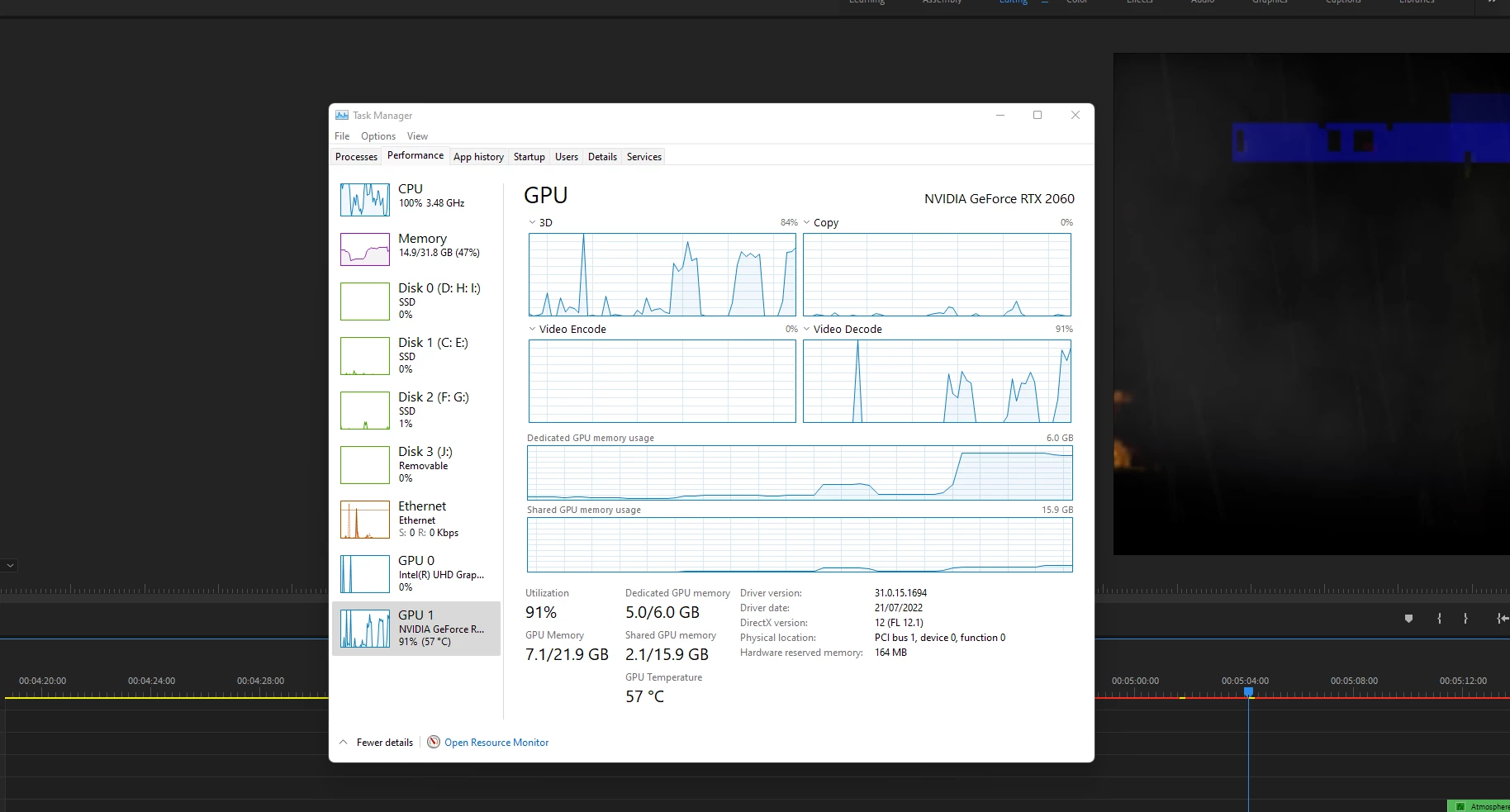The width and height of the screenshot is (1510, 812).
Task: Switch to the Services tab
Action: click(x=644, y=157)
